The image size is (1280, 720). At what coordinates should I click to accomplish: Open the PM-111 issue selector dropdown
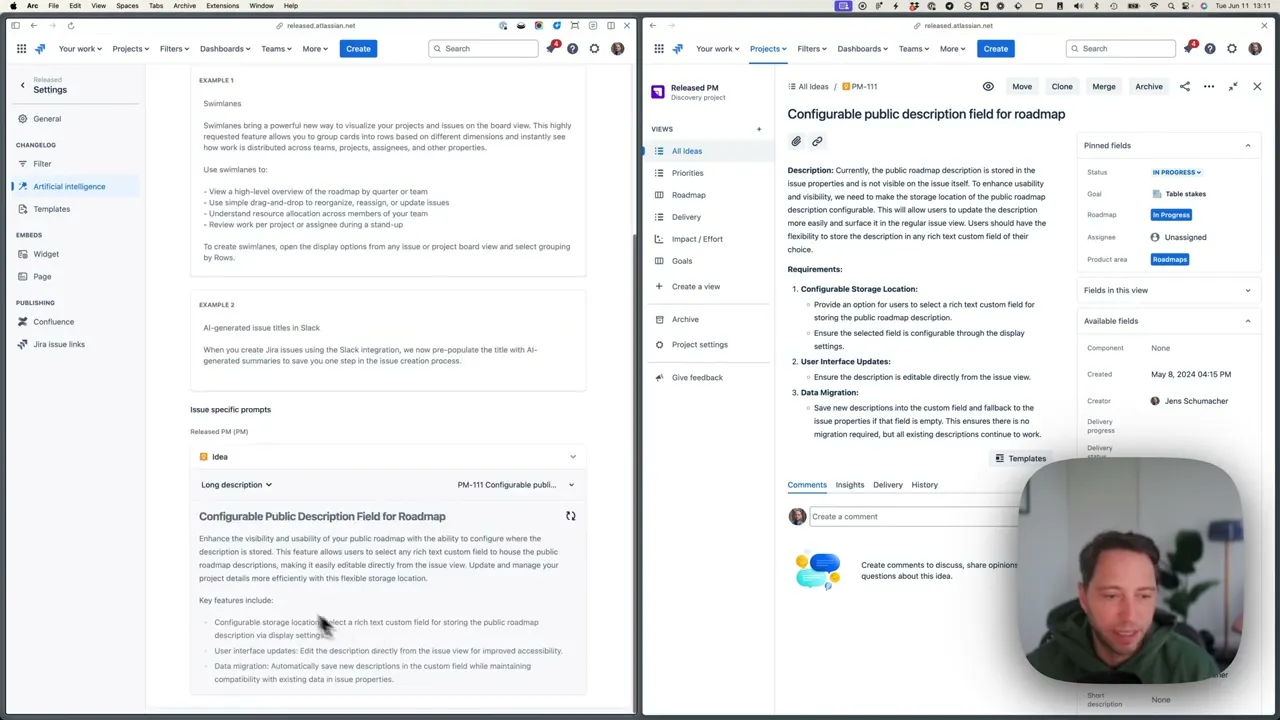[516, 485]
